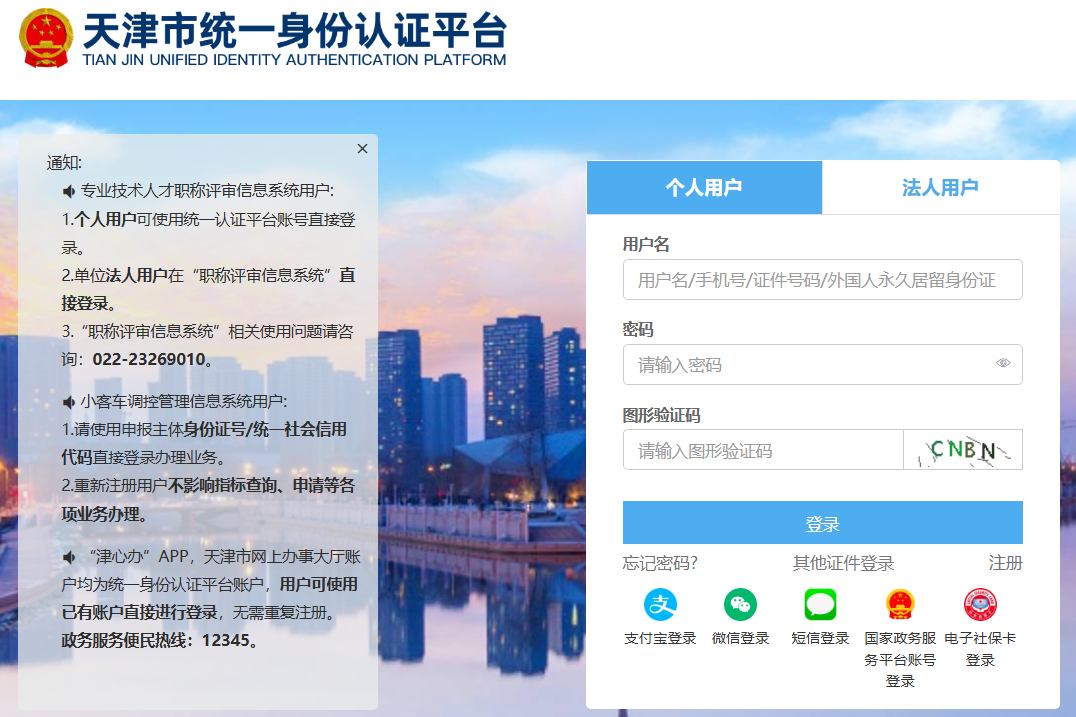Image resolution: width=1076 pixels, height=717 pixels.
Task: Click the Alipay login icon
Action: [x=660, y=605]
